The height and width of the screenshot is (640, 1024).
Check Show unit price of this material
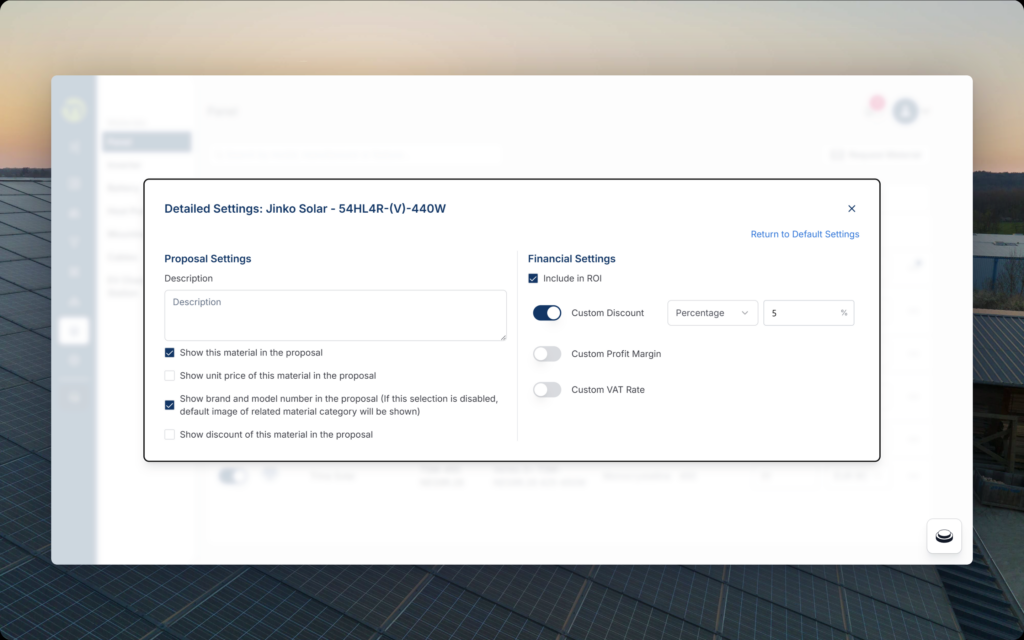[x=170, y=376]
